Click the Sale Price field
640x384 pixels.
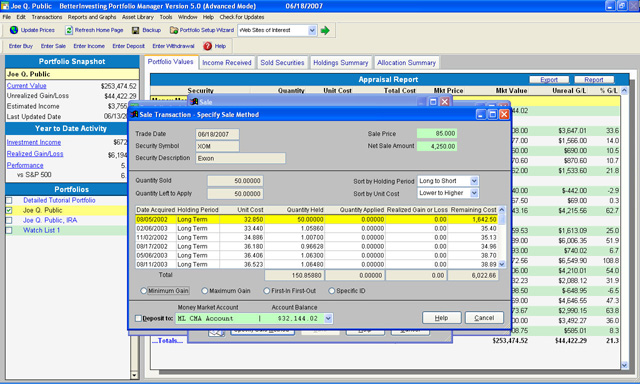point(437,133)
